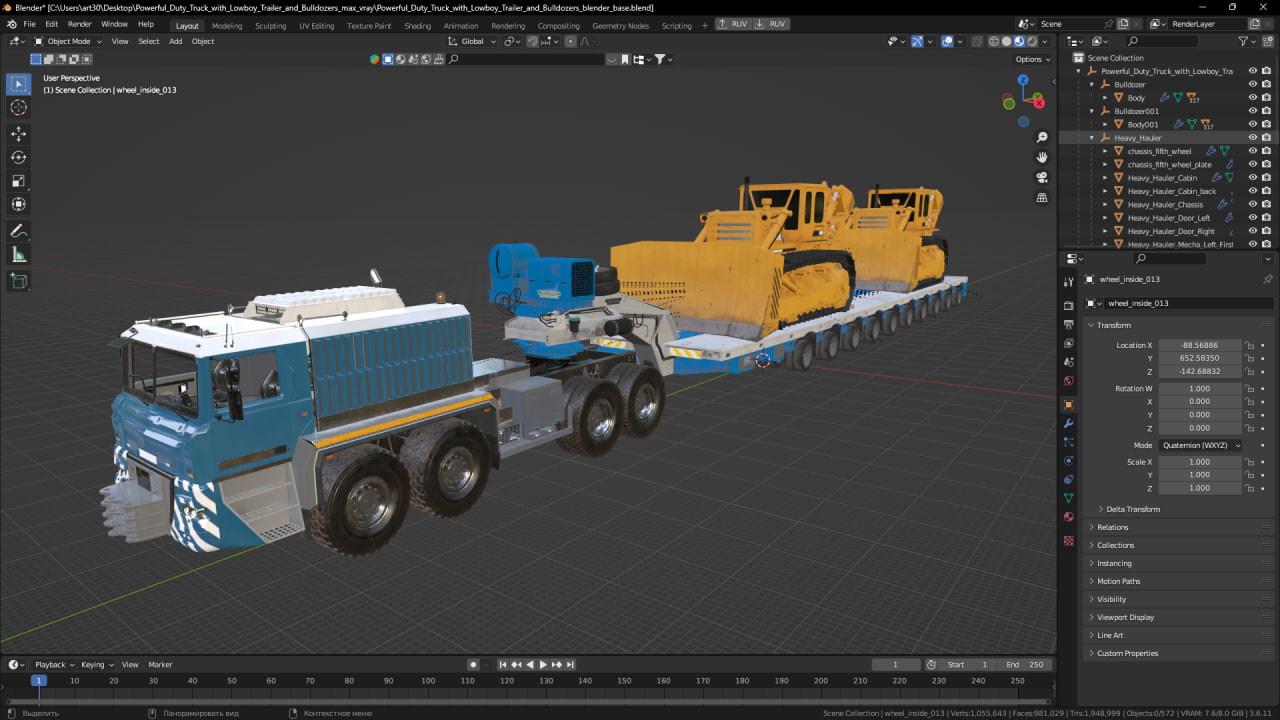Viewport: 1280px width, 720px height.
Task: Open the File menu
Action: coord(29,24)
